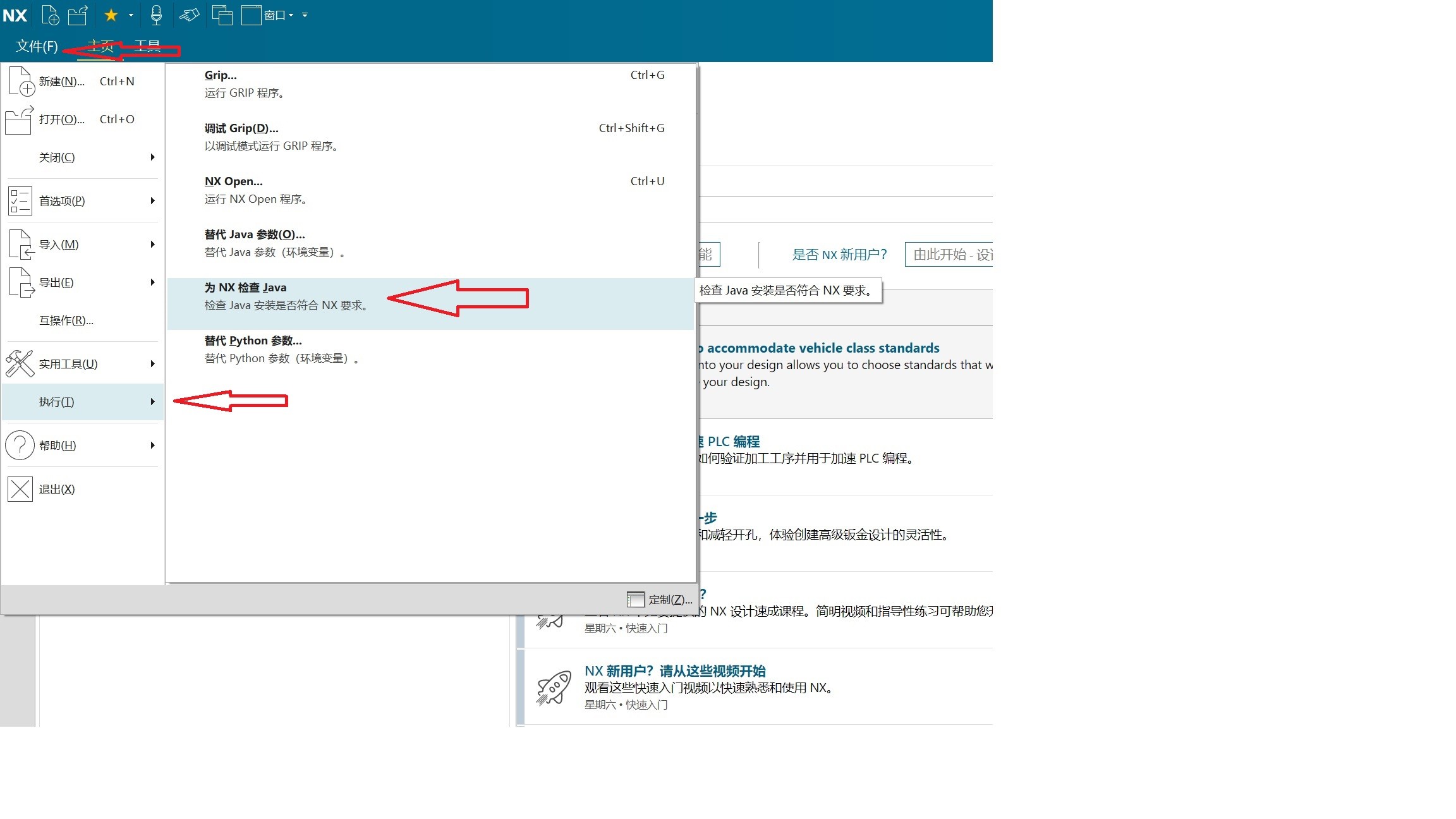
Task: Select 退出(X) to quit NX
Action: click(x=82, y=489)
